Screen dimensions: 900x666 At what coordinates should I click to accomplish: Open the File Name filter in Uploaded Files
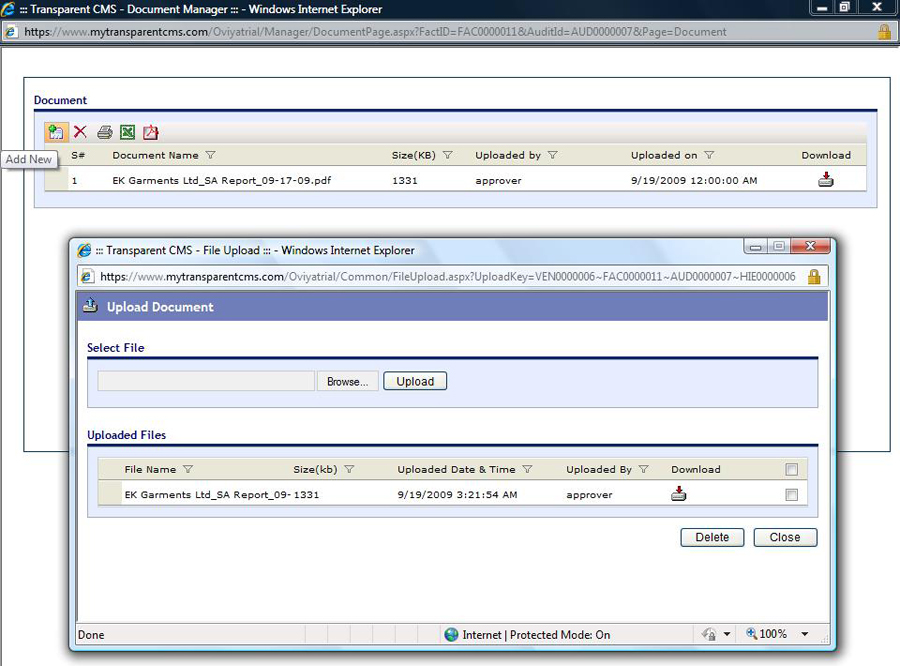pyautogui.click(x=188, y=469)
